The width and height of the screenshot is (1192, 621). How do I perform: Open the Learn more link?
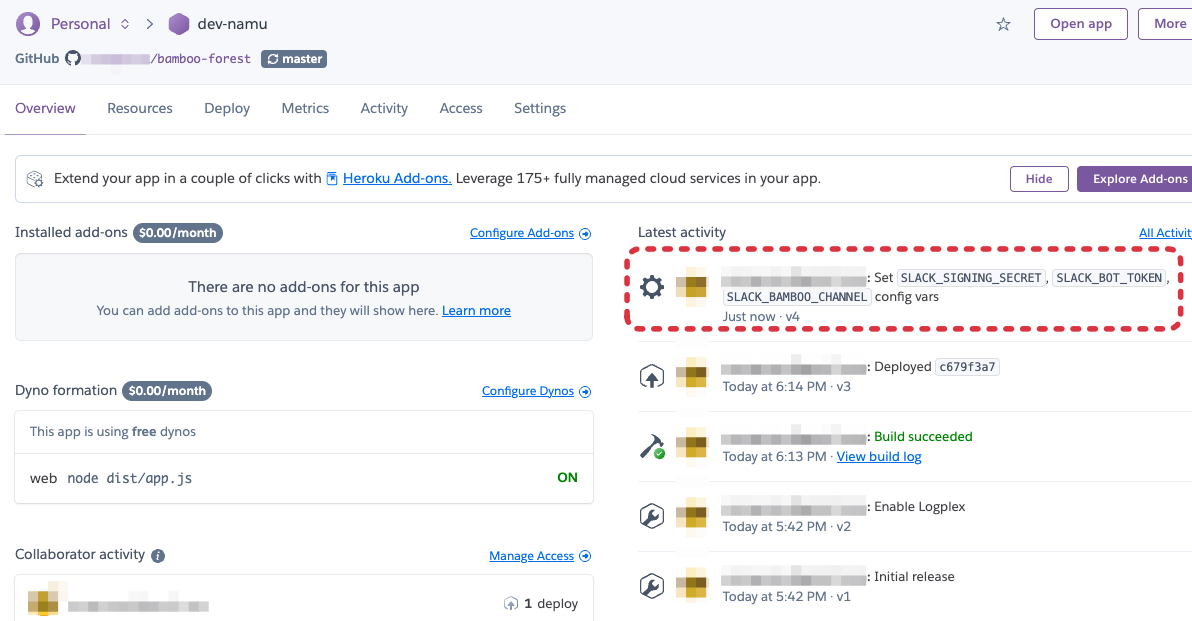pyautogui.click(x=477, y=310)
